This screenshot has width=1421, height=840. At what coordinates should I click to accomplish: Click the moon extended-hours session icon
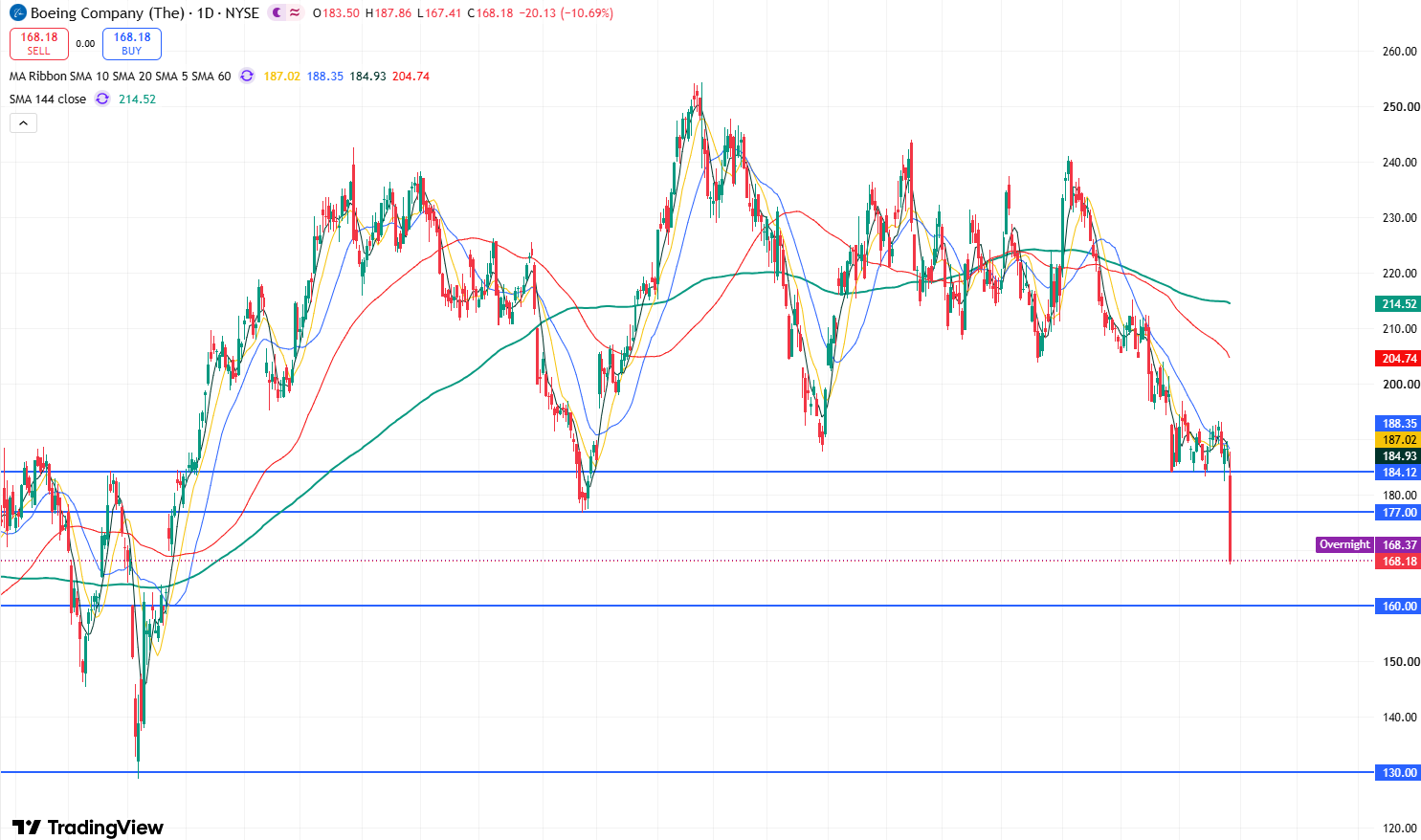click(278, 13)
